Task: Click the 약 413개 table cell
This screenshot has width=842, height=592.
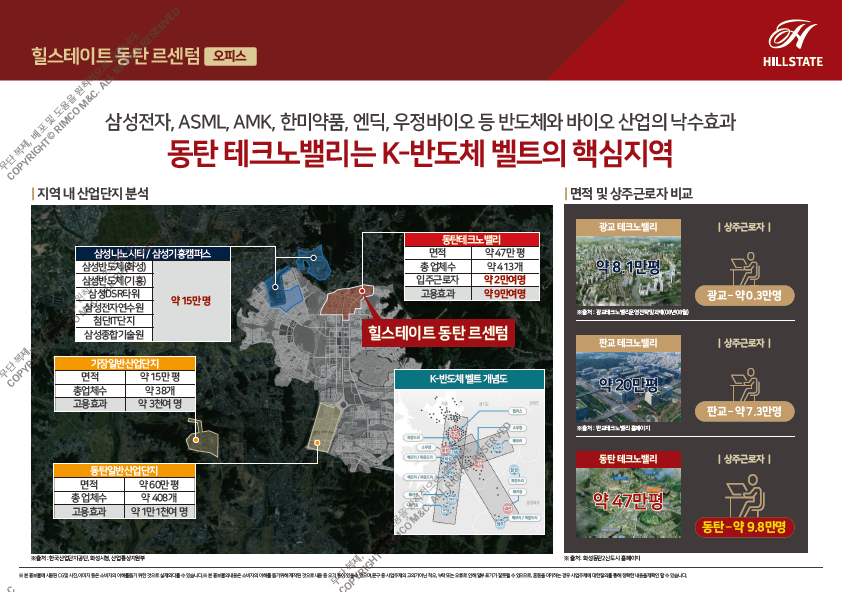Action: pos(505,266)
